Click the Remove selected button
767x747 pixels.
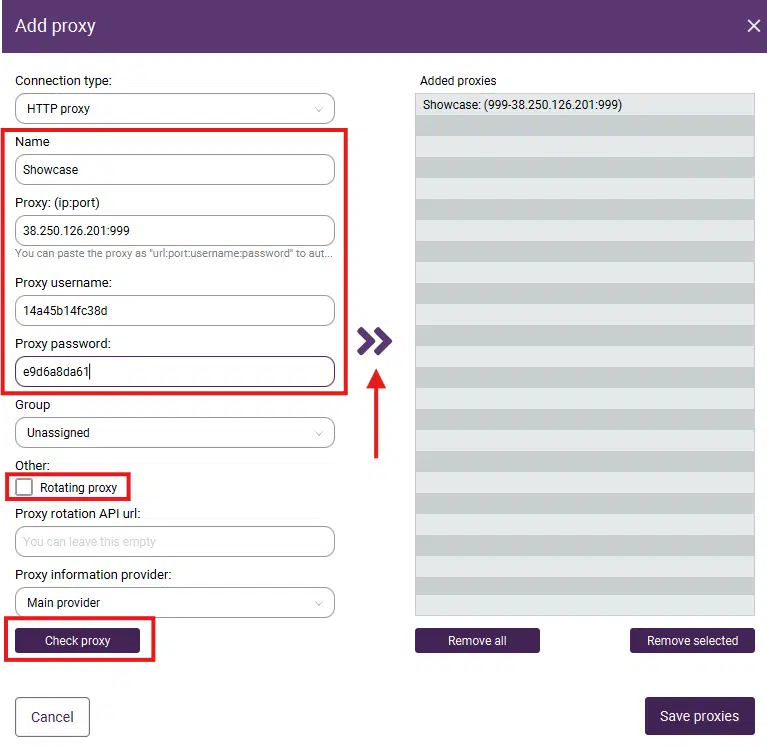tap(692, 641)
